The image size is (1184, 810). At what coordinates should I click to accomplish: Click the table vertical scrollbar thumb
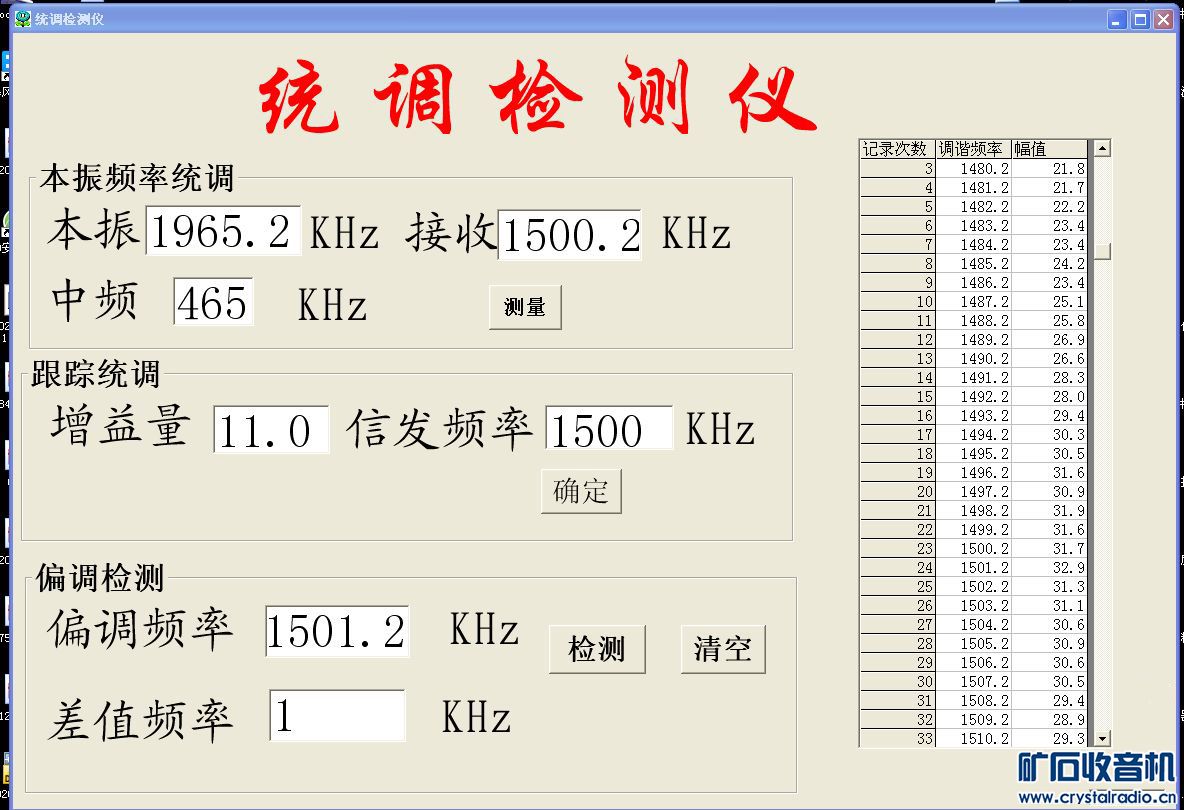(1102, 251)
